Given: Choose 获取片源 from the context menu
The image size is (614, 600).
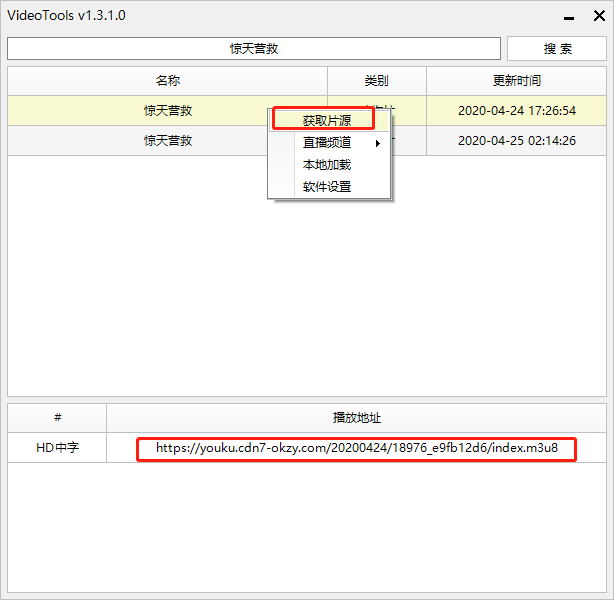Looking at the screenshot, I should pos(327,120).
